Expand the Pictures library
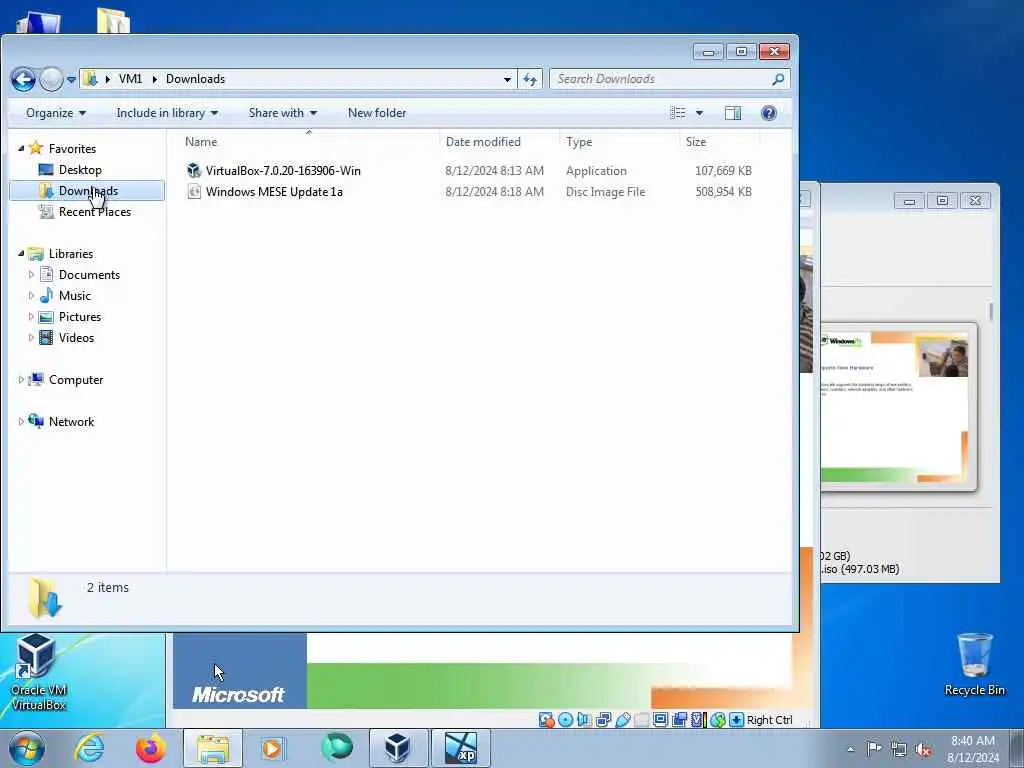The width and height of the screenshot is (1024, 768). point(31,317)
